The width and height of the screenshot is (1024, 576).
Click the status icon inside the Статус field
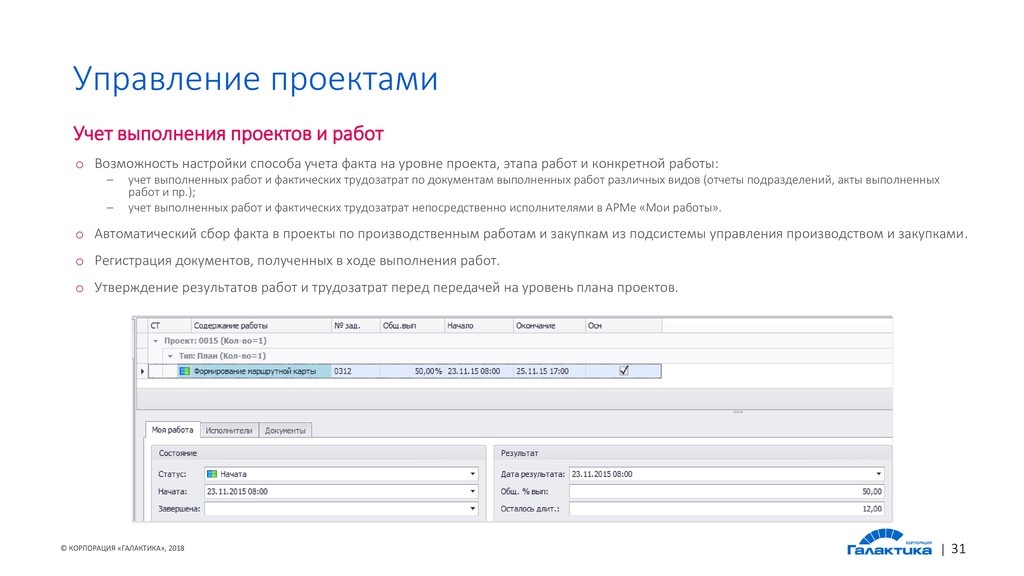click(x=212, y=474)
